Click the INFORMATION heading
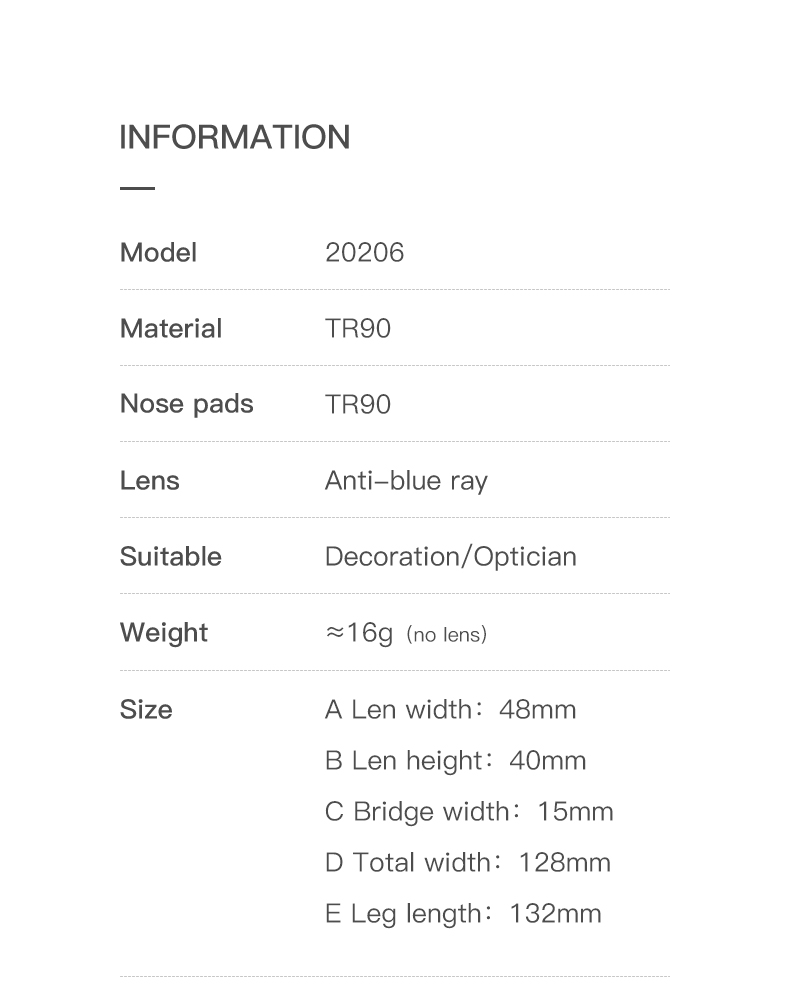The image size is (790, 988). click(x=235, y=137)
